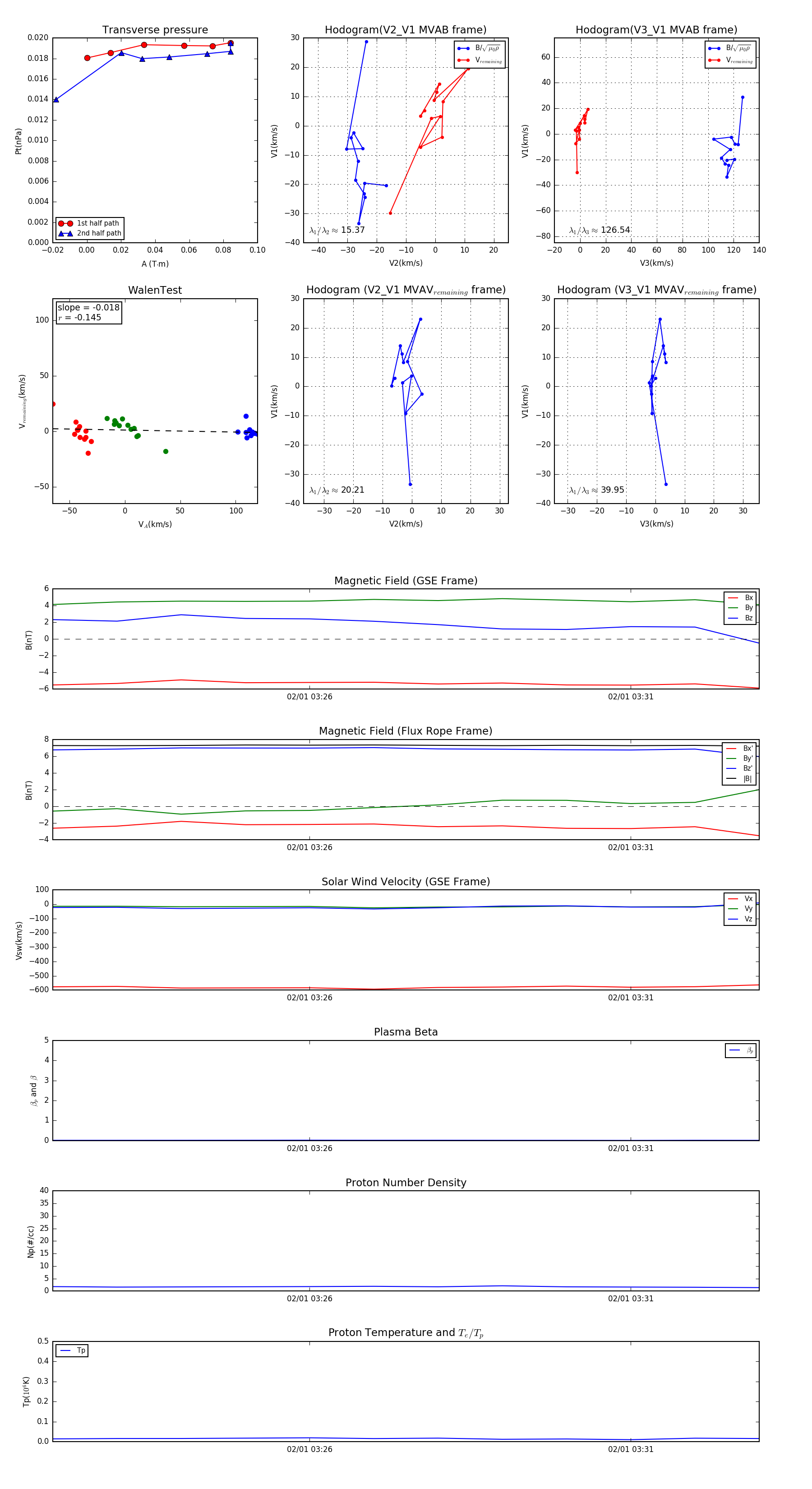The height and width of the screenshot is (1489, 812).
Task: Select the 'Bz' legend entry in GSE plot
Action: coord(740,618)
